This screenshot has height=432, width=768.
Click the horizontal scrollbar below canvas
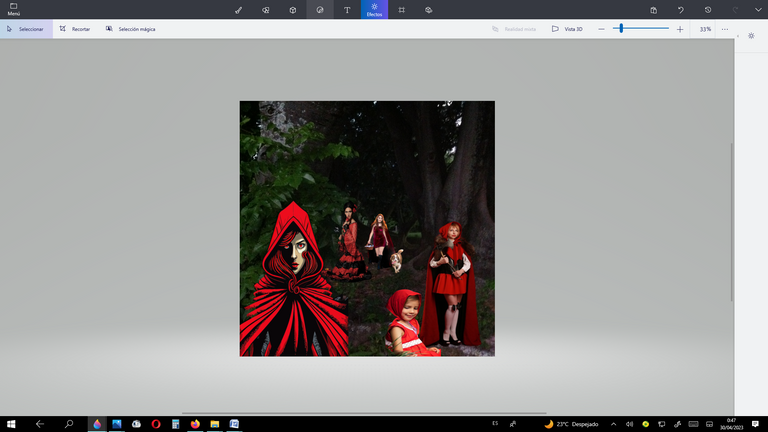click(x=364, y=413)
